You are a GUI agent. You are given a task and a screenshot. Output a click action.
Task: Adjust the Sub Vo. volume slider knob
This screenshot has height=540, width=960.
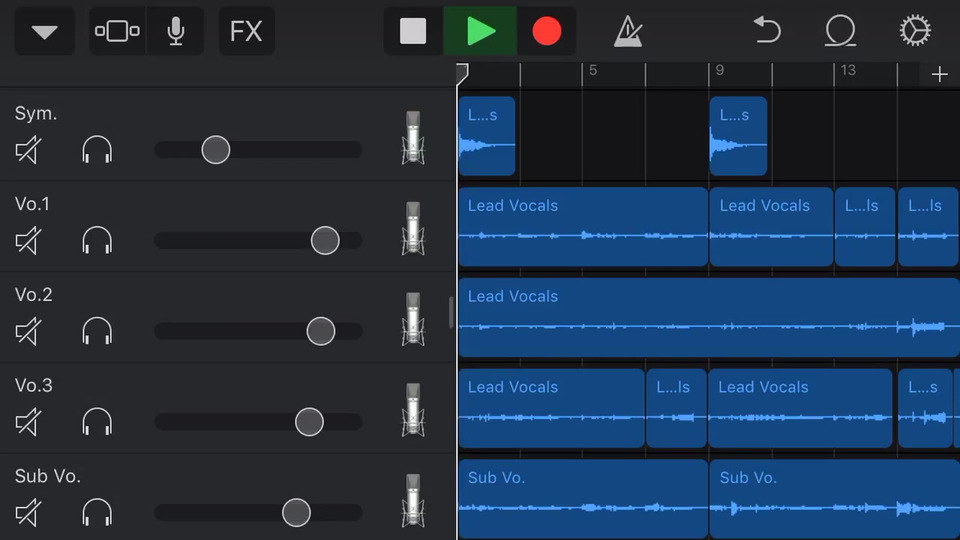point(296,512)
